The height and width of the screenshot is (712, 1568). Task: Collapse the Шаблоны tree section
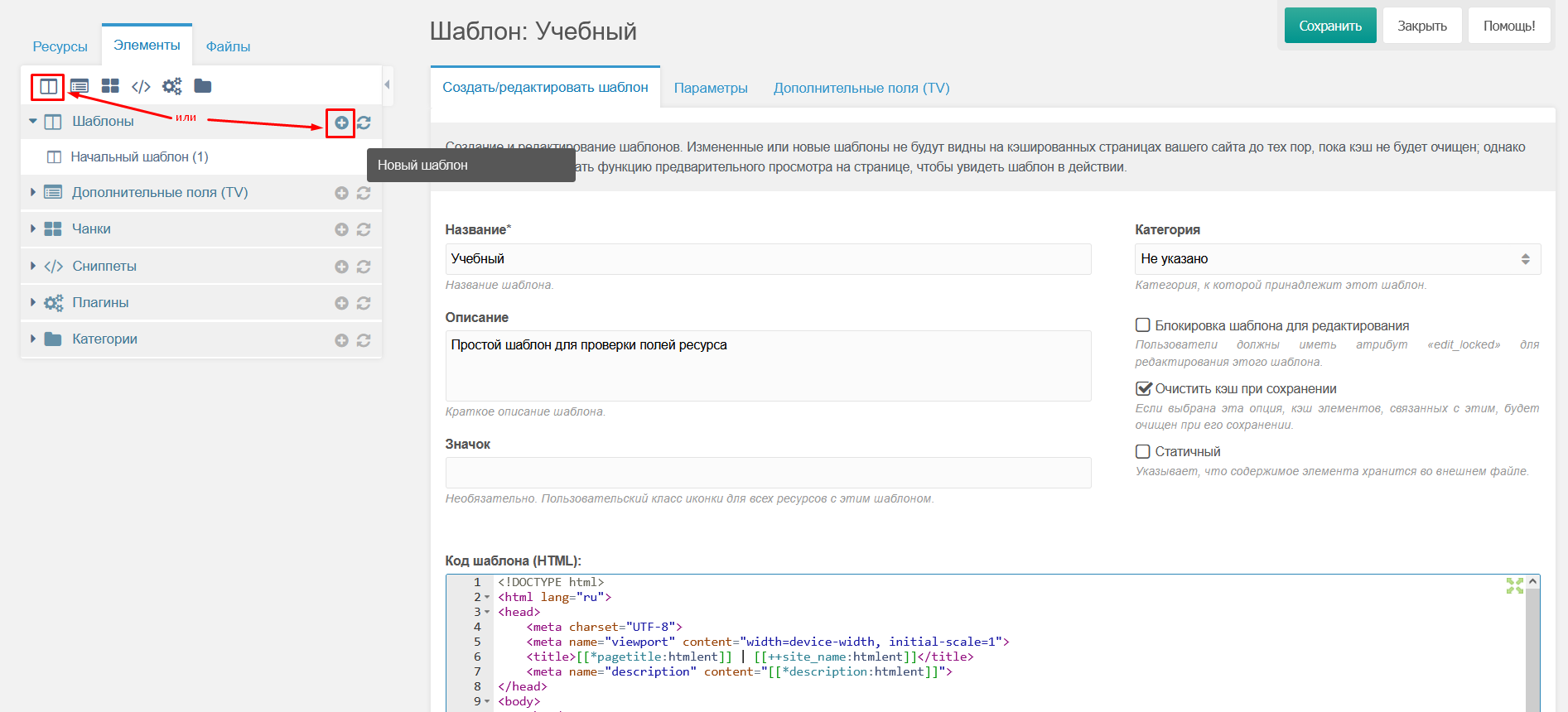33,122
